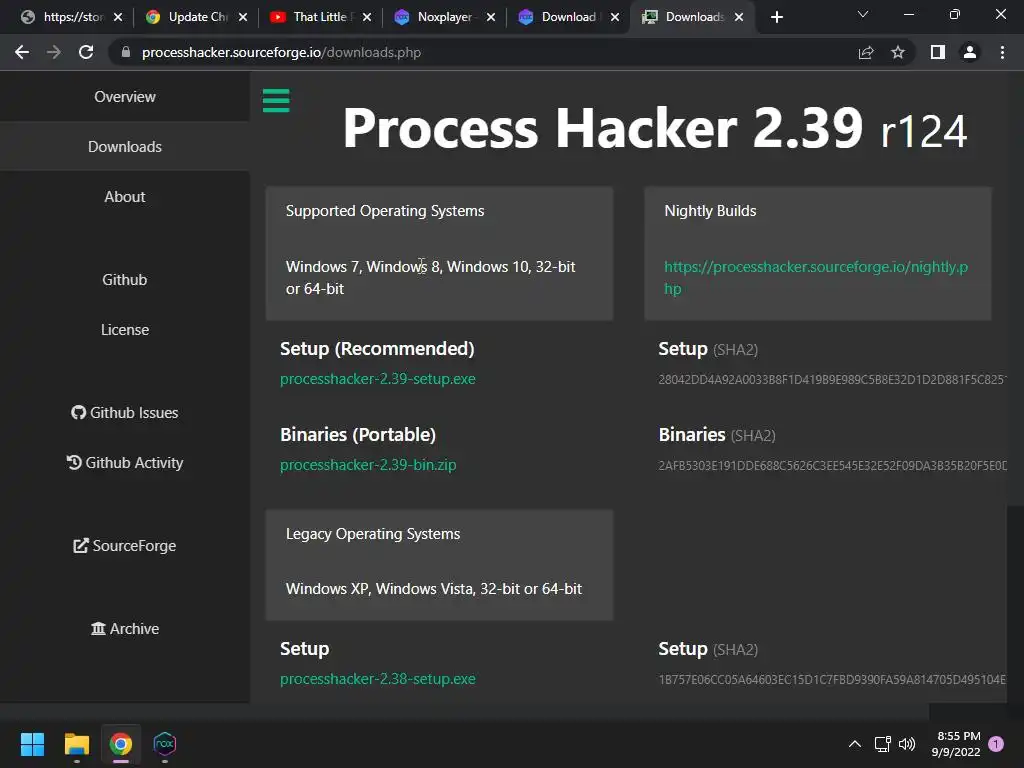Image resolution: width=1024 pixels, height=768 pixels.
Task: Open Github Activity sidebar link
Action: pos(125,463)
